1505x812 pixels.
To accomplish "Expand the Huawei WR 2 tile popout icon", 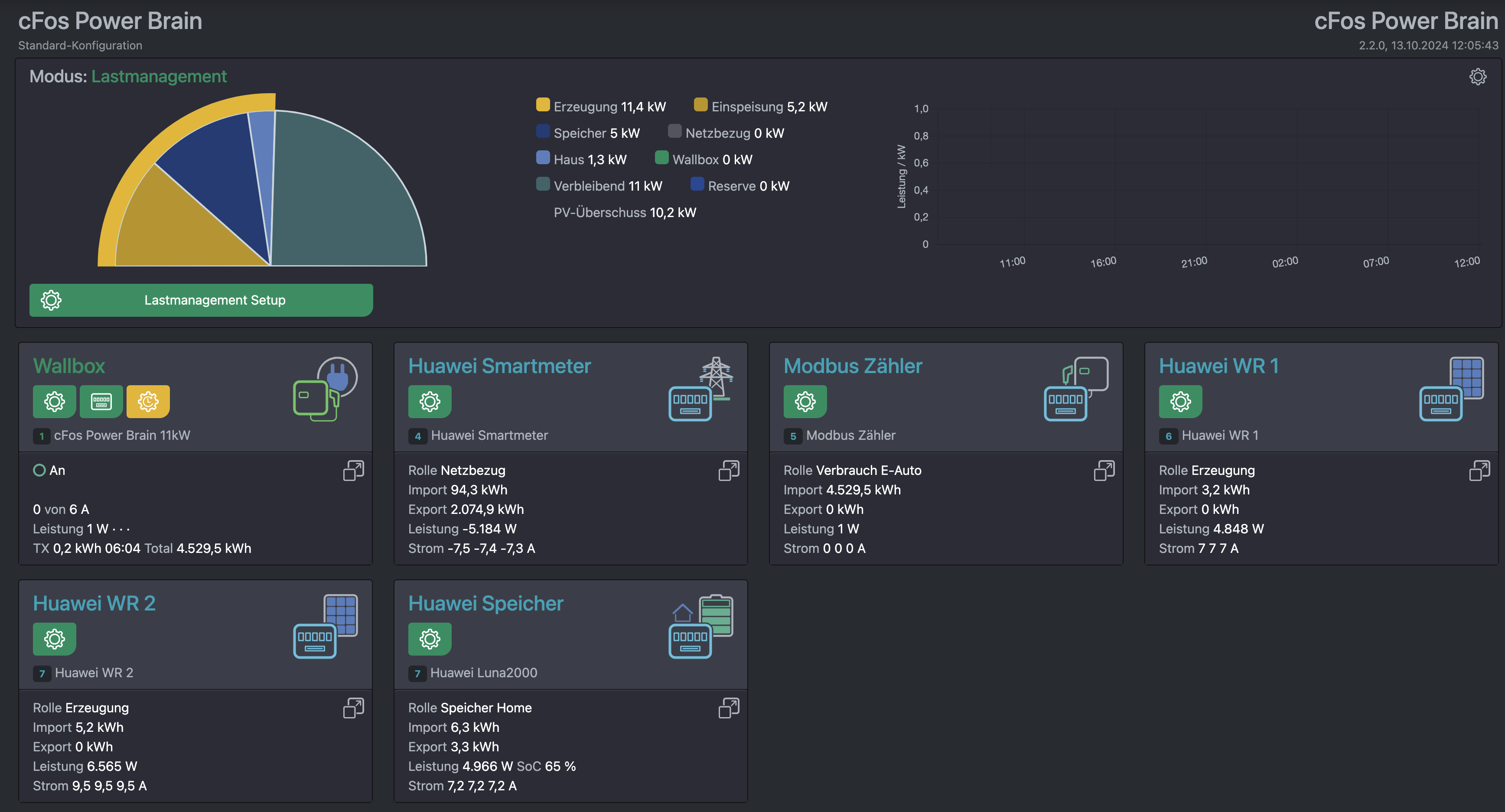I will 353,708.
